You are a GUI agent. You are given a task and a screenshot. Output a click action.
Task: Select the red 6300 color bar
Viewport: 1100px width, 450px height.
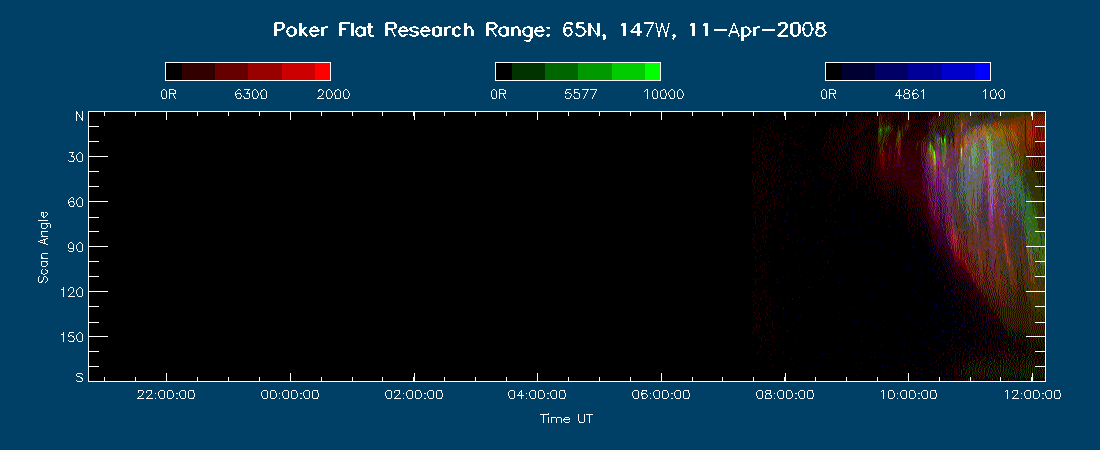pyautogui.click(x=248, y=72)
